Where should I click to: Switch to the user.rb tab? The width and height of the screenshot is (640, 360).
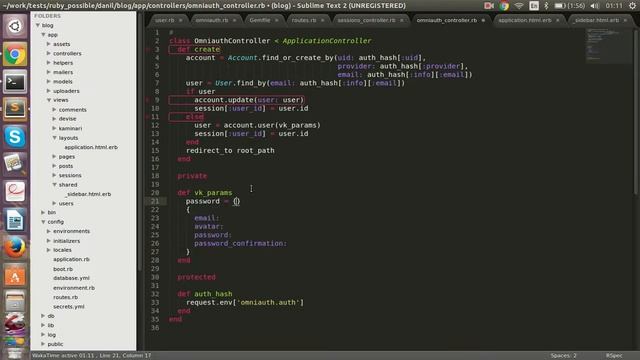pos(164,20)
